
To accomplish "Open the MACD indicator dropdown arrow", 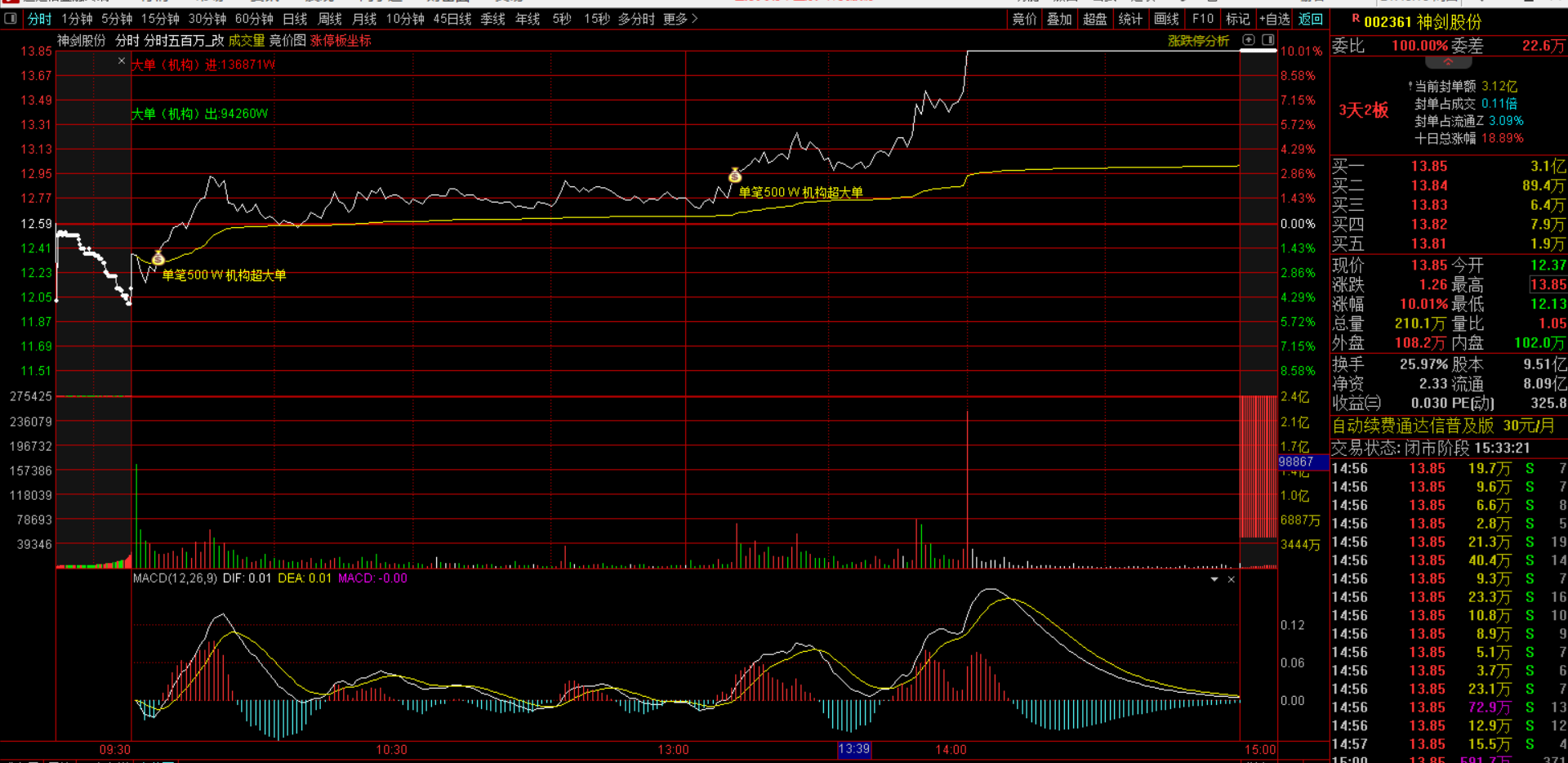I will tap(1214, 579).
